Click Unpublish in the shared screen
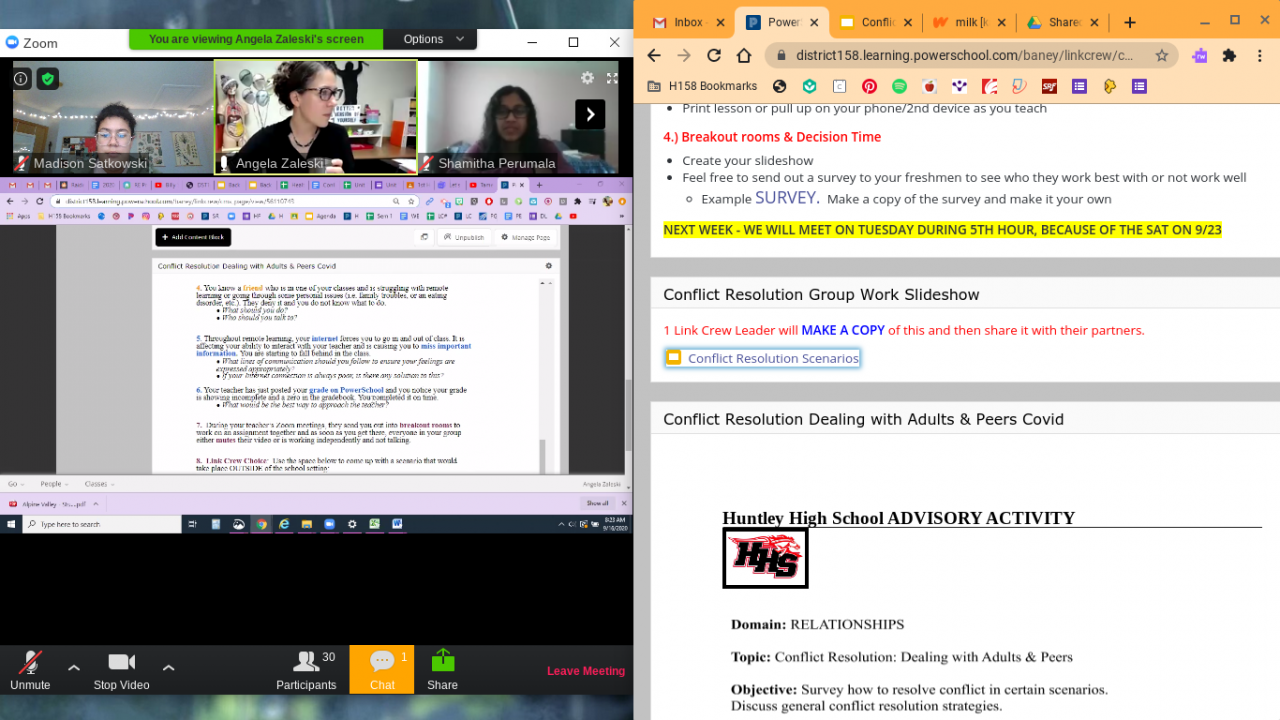Viewport: 1280px width, 720px height. click(466, 238)
